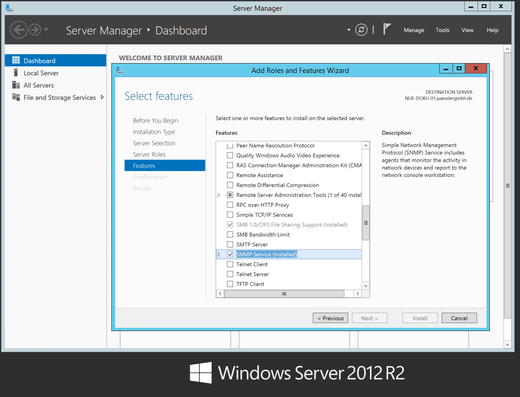Click the back navigation arrow icon
The height and width of the screenshot is (397, 520).
19,30
